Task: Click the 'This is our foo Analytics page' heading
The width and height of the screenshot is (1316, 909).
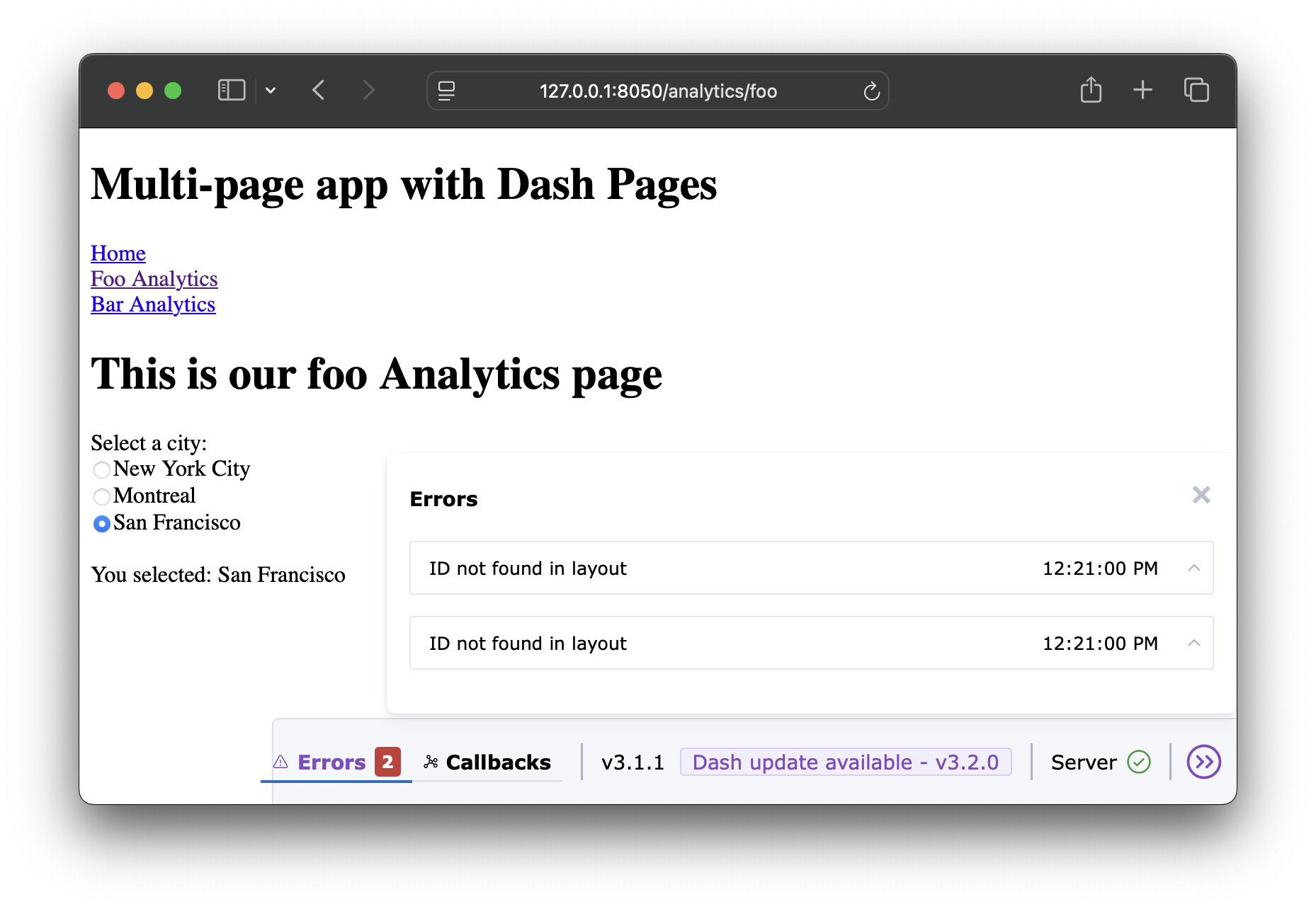Action: [x=377, y=375]
